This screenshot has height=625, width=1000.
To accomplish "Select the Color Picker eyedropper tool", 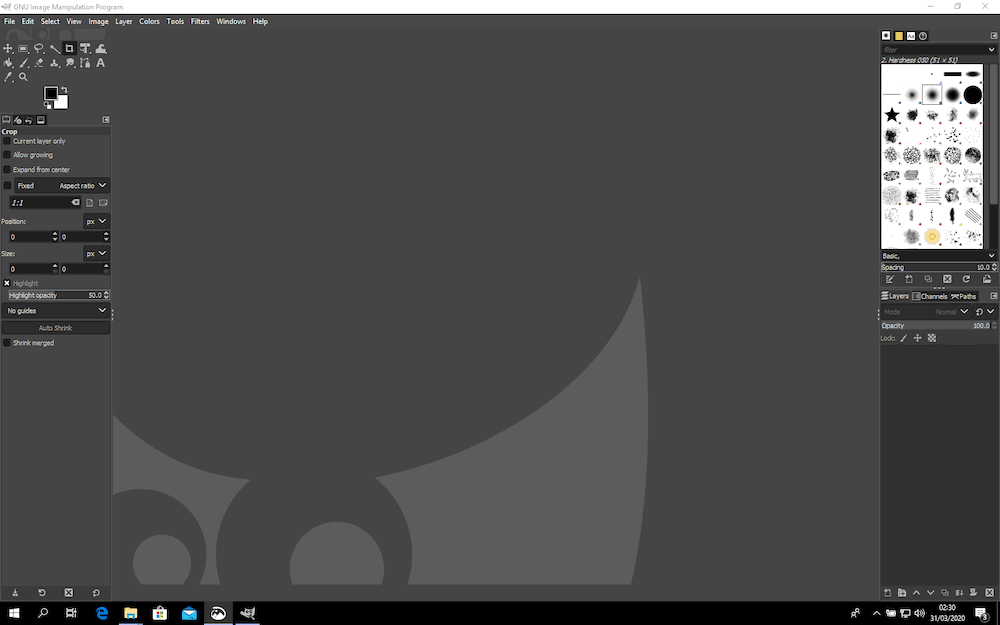I will coord(8,77).
